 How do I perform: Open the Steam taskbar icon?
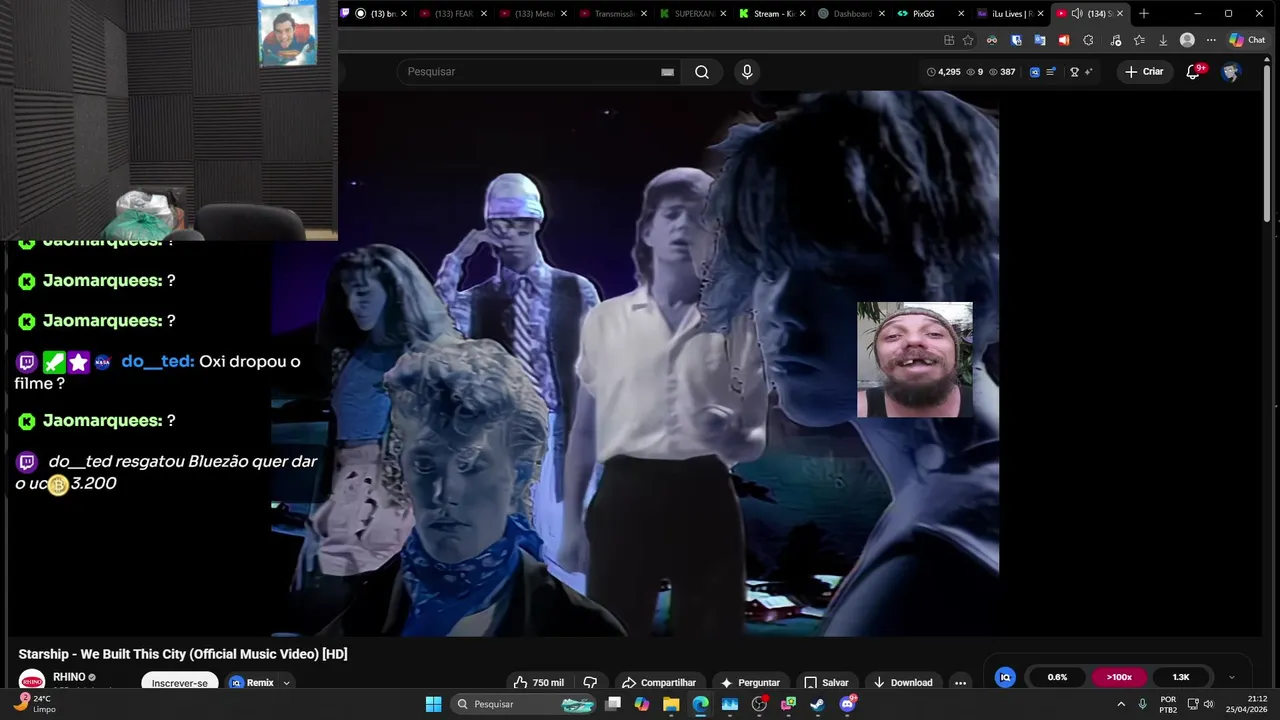(817, 704)
